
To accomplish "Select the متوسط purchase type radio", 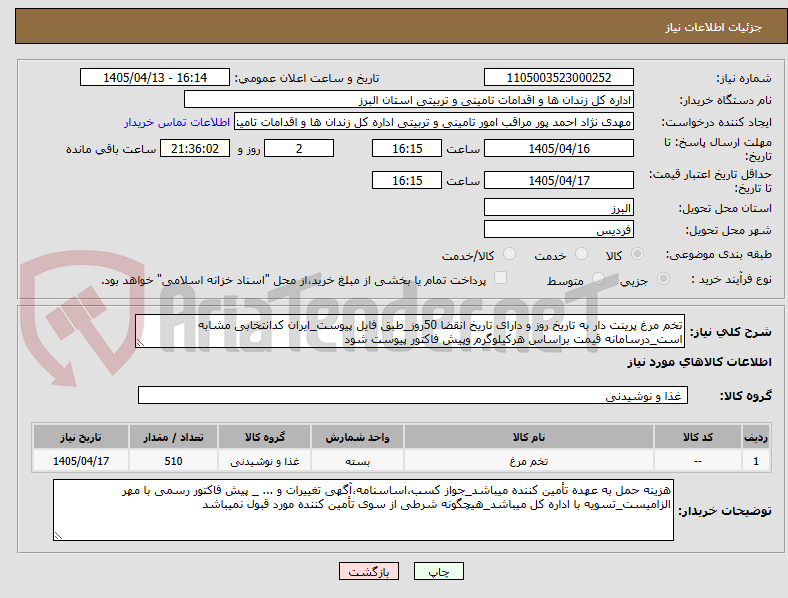I will coord(598,279).
